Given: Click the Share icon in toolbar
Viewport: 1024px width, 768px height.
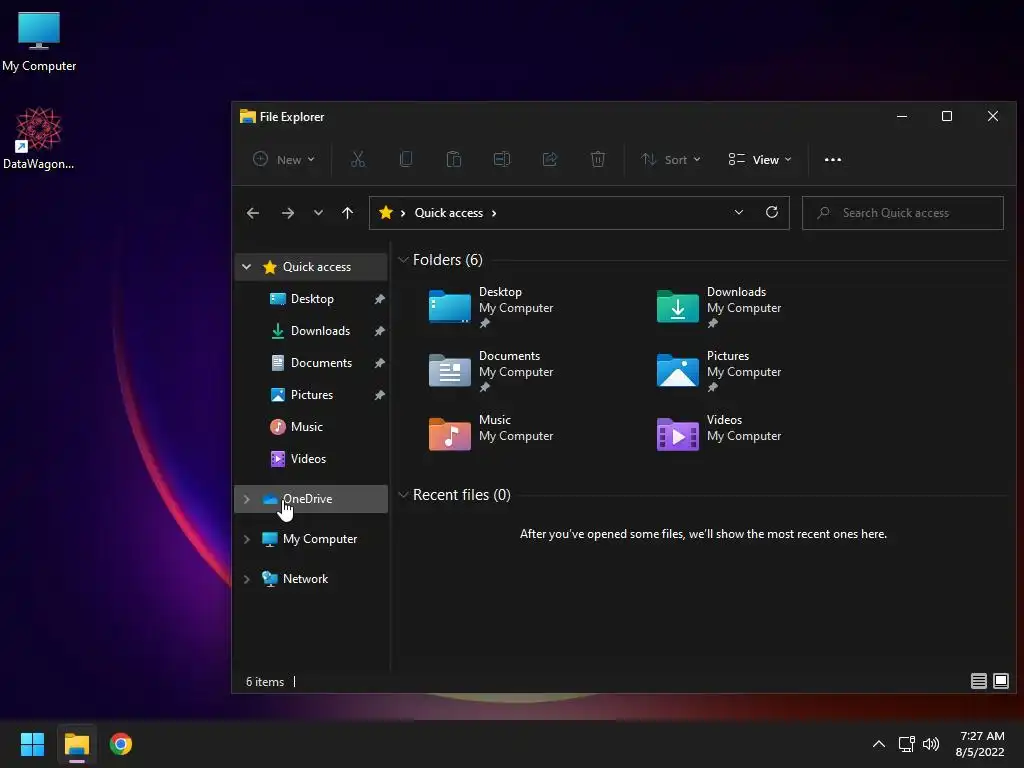Looking at the screenshot, I should tap(550, 159).
